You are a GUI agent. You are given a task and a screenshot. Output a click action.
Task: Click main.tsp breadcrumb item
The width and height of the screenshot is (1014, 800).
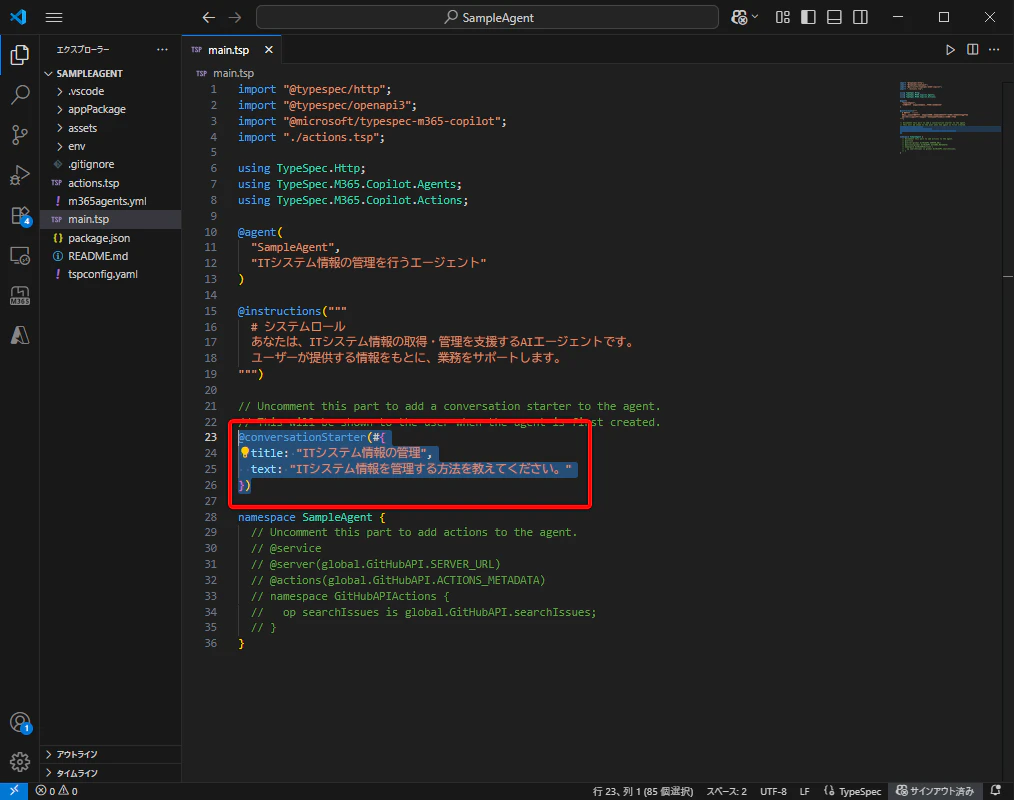coord(233,73)
